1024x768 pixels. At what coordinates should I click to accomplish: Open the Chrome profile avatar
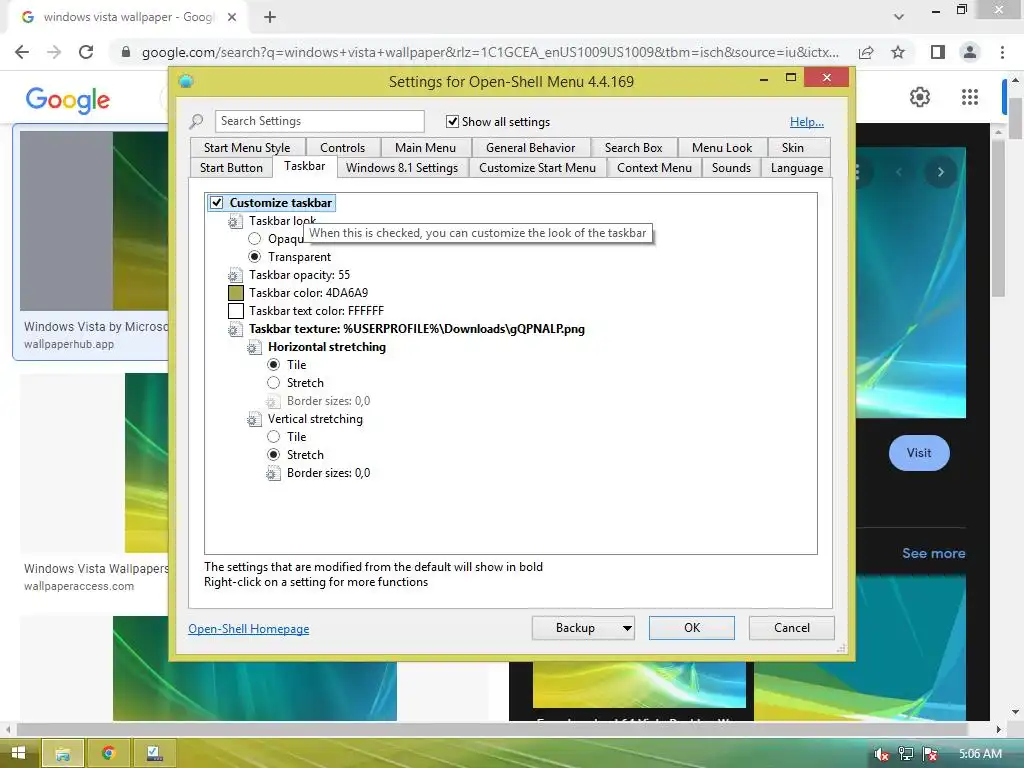pos(970,52)
